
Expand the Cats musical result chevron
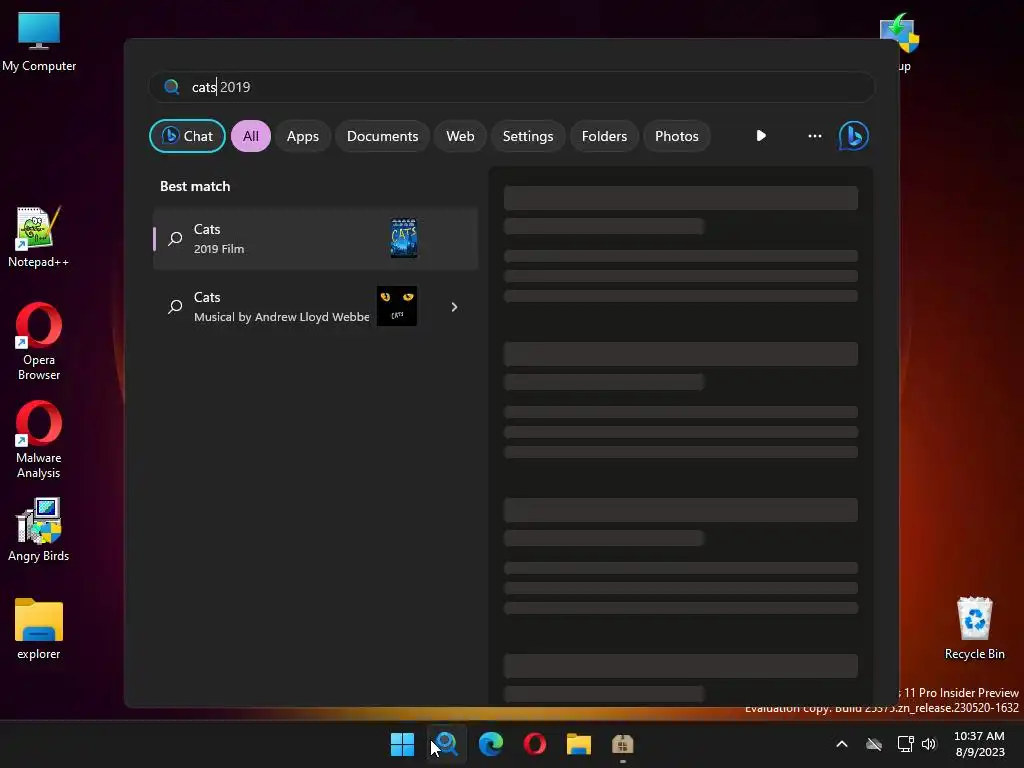455,307
